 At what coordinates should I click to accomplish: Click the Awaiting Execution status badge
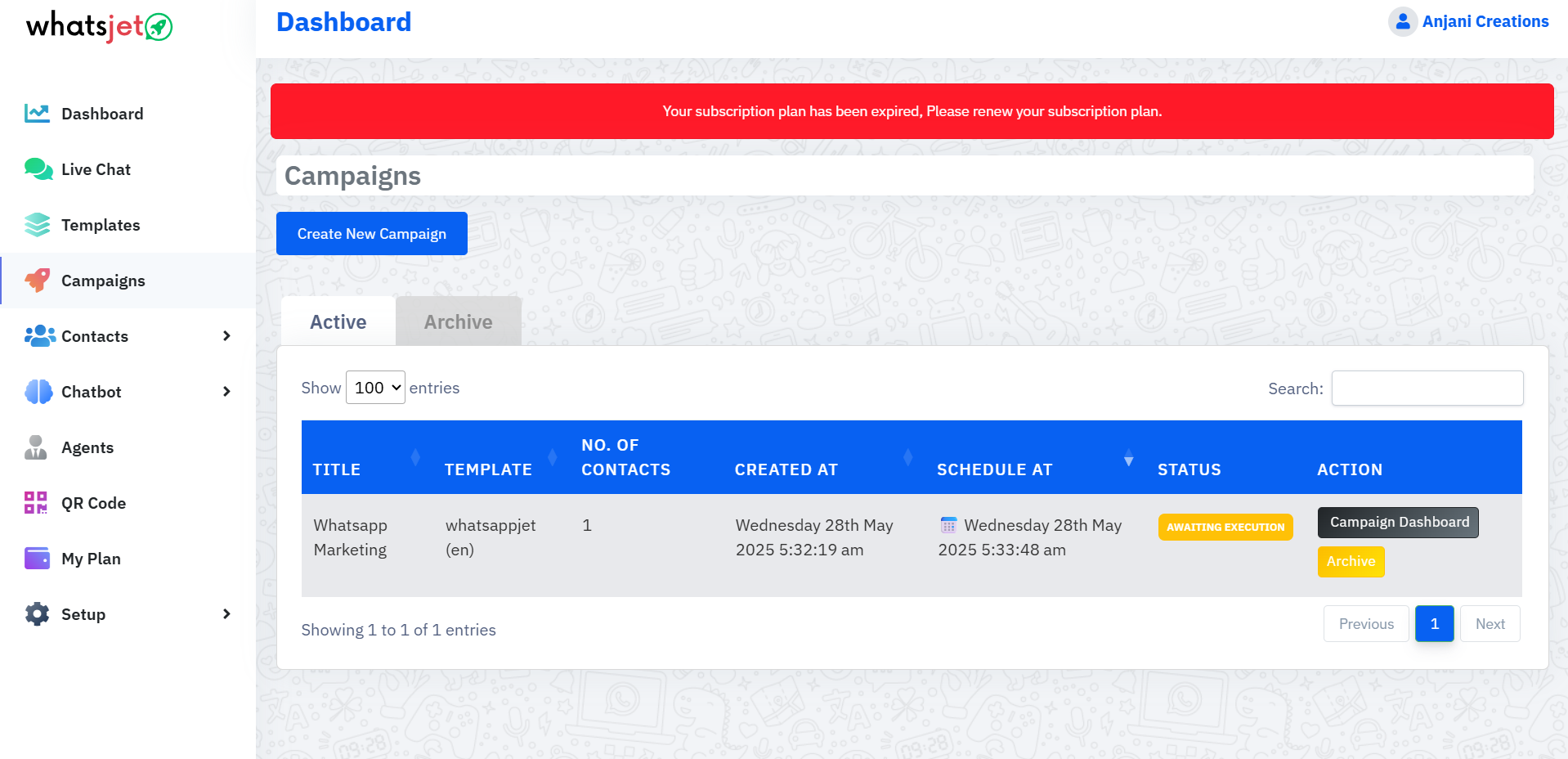tap(1225, 528)
